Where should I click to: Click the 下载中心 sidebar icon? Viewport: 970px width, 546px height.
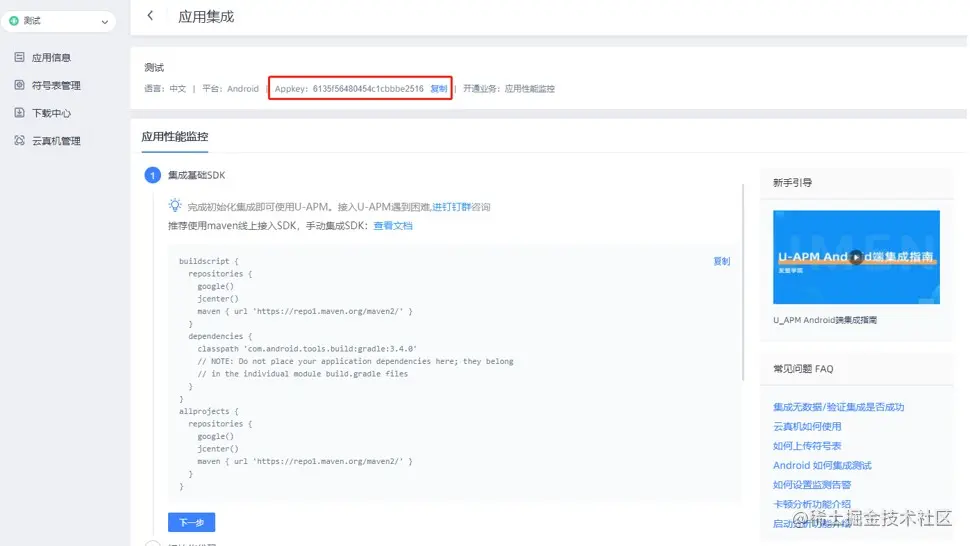click(19, 113)
